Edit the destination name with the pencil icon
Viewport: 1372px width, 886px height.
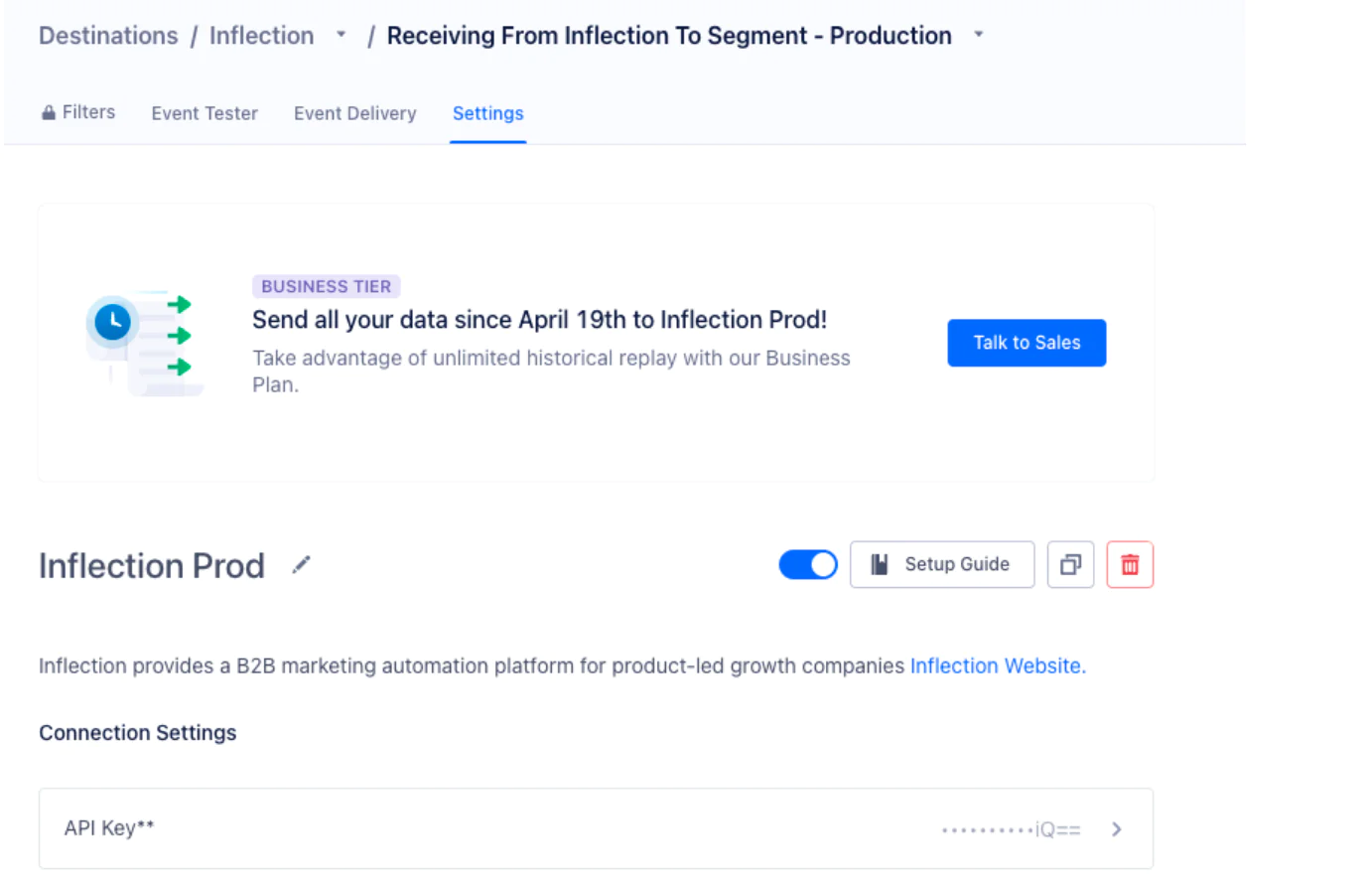point(301,564)
